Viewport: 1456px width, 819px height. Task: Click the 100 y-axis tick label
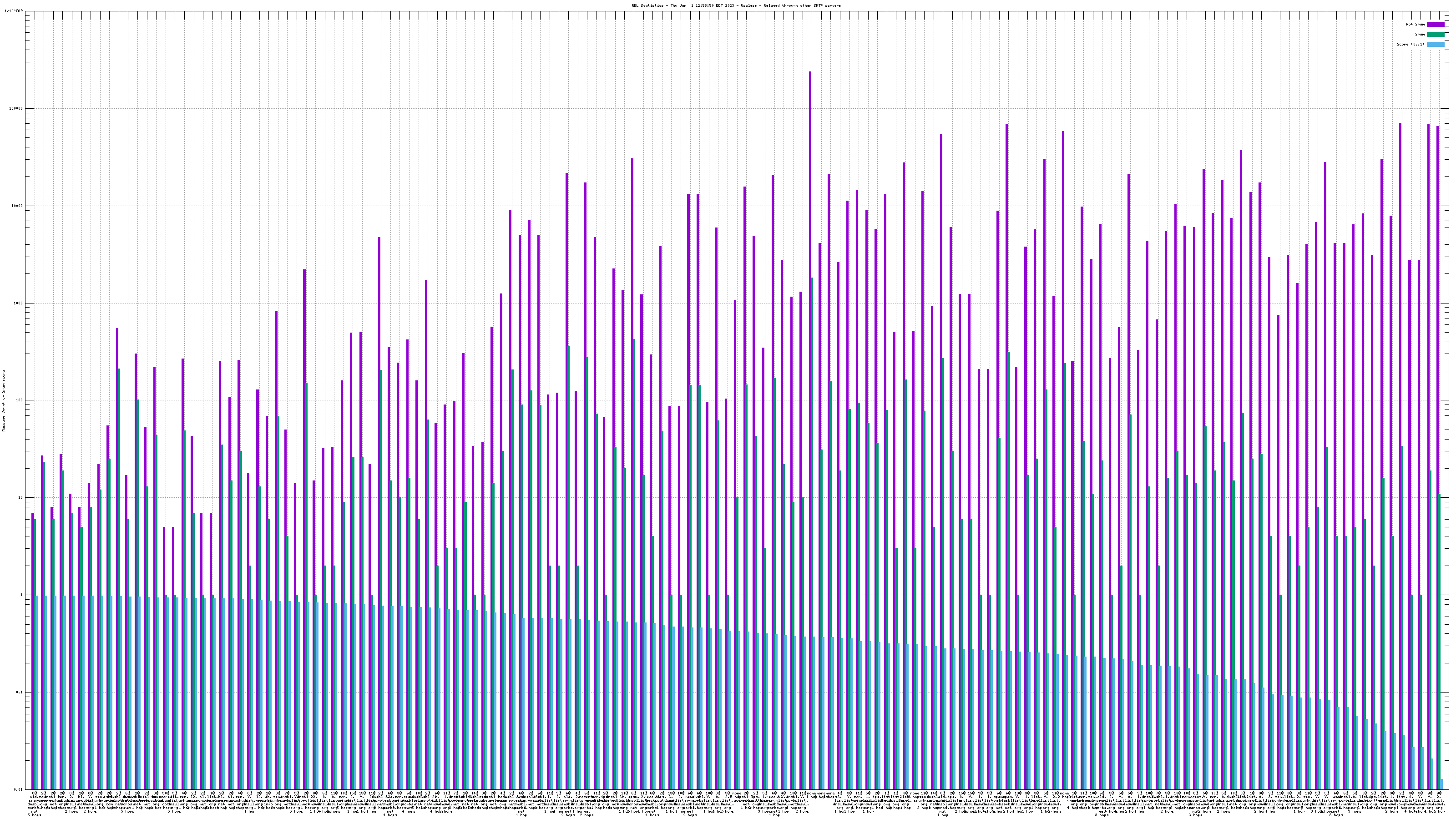pos(19,400)
